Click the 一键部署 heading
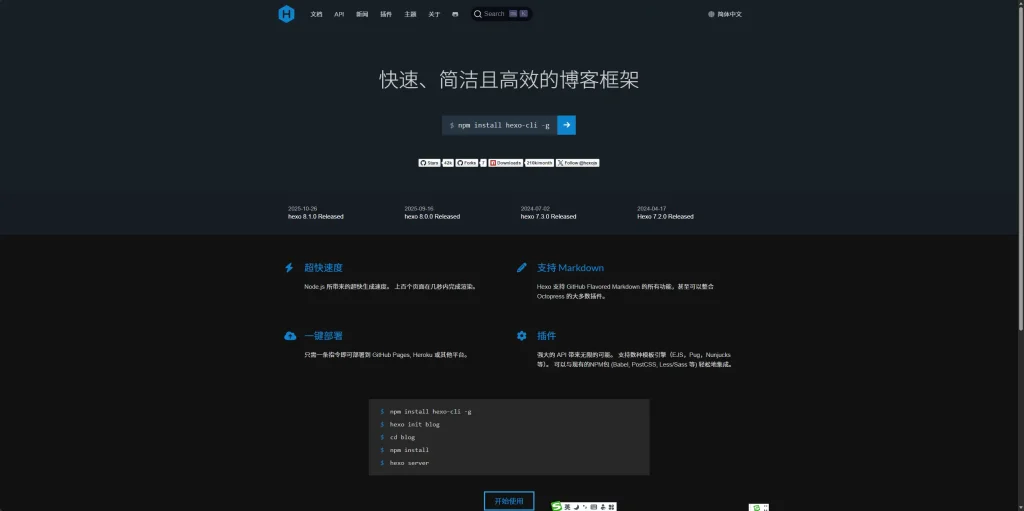Viewport: 1024px width, 511px height. pyautogui.click(x=323, y=336)
